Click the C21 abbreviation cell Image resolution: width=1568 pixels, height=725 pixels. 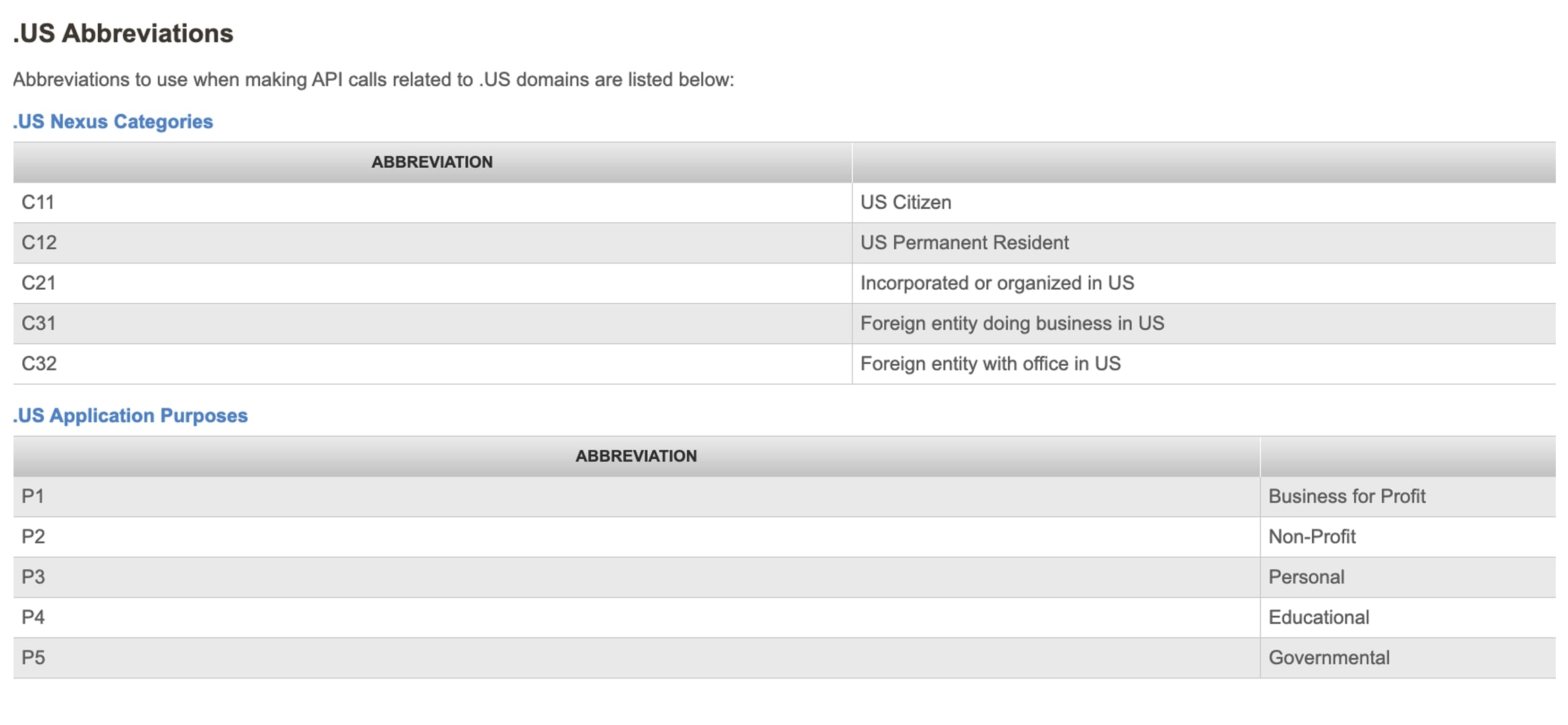pyautogui.click(x=38, y=283)
